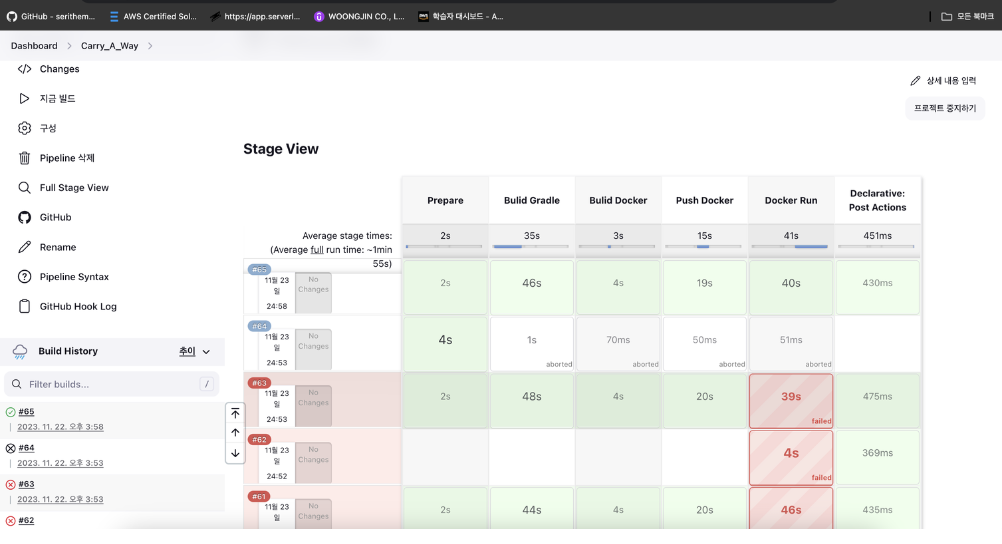The height and width of the screenshot is (544, 1002).
Task: Click the 프로젝트 중지하기 button
Action: tap(944, 108)
